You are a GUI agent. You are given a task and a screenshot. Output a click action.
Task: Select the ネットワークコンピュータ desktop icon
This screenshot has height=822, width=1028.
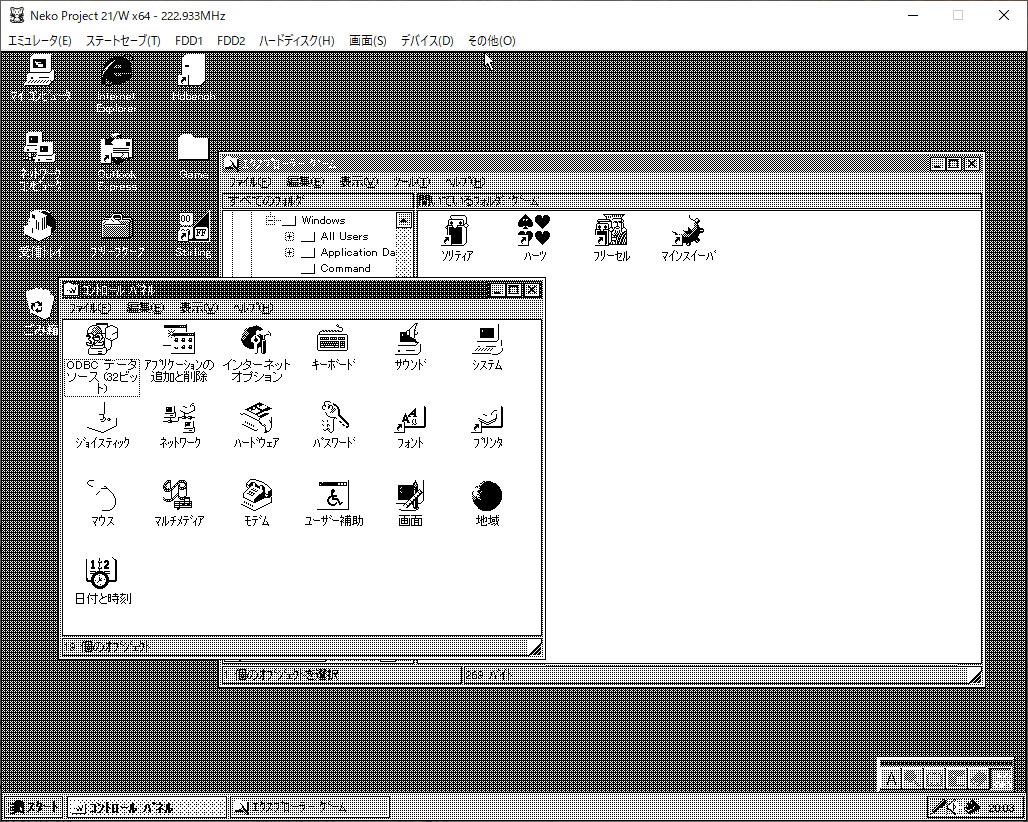click(x=41, y=163)
